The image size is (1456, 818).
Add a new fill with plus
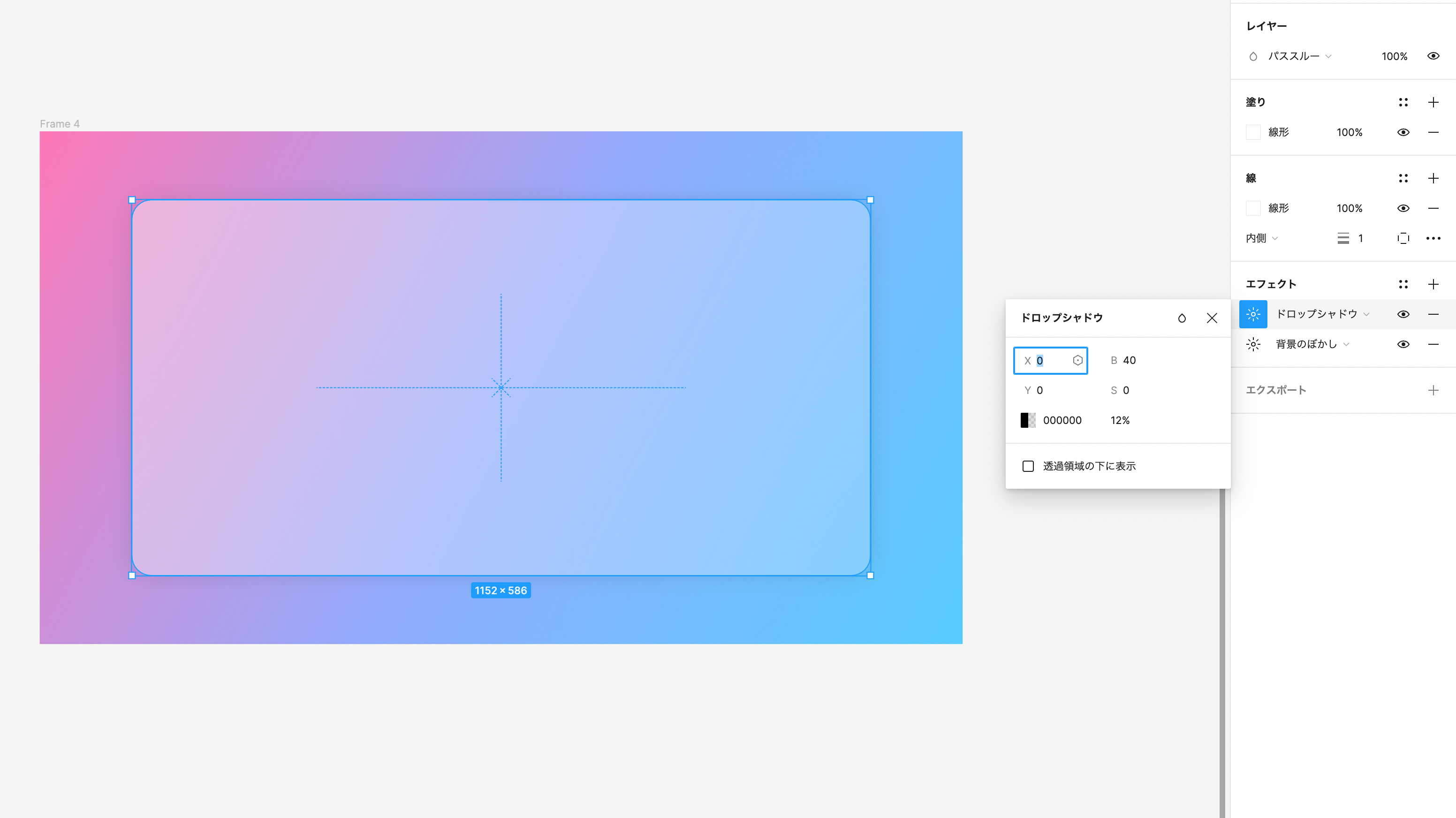pos(1433,102)
